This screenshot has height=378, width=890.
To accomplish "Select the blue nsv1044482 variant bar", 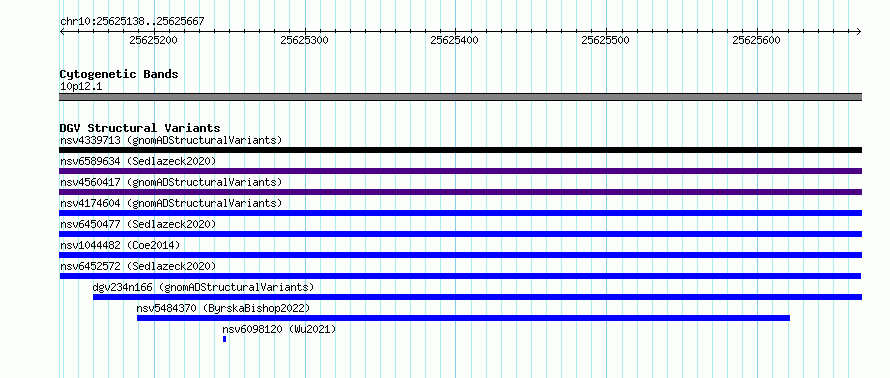I will pyautogui.click(x=461, y=255).
